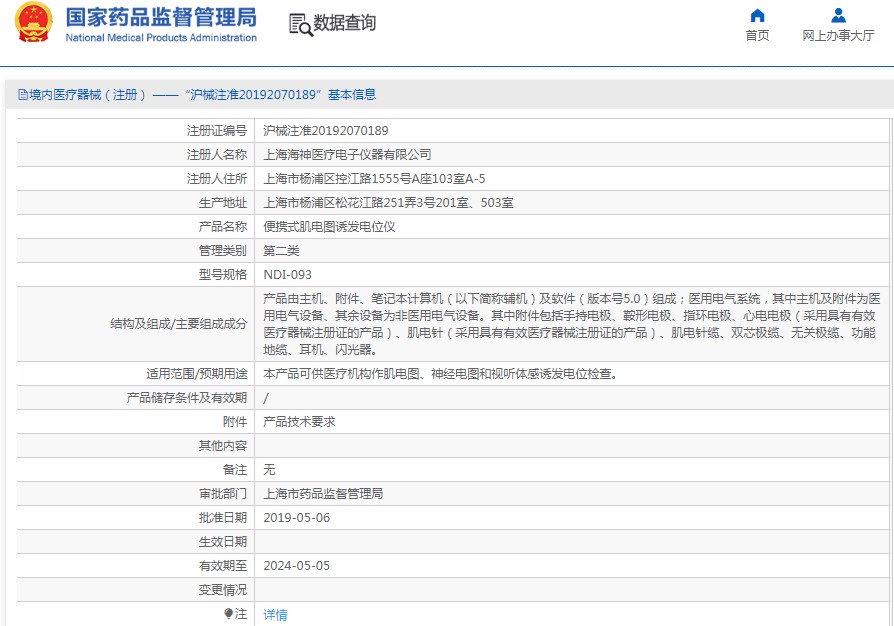Click the date 2024-05-05

(296, 566)
